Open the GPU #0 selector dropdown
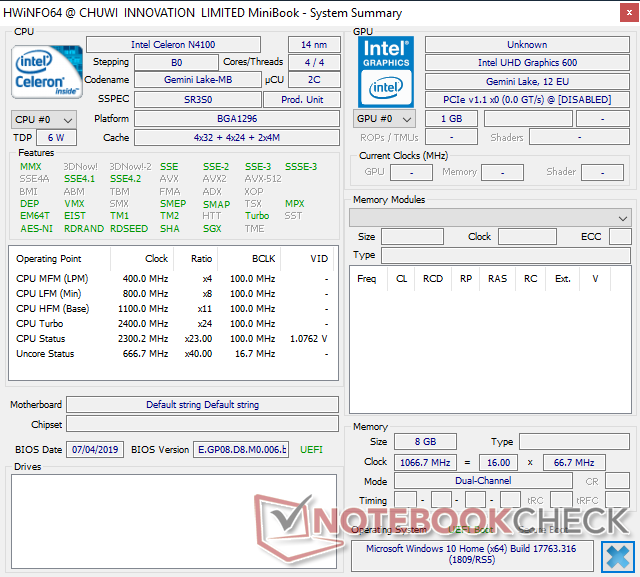The height and width of the screenshot is (577, 640). [384, 119]
